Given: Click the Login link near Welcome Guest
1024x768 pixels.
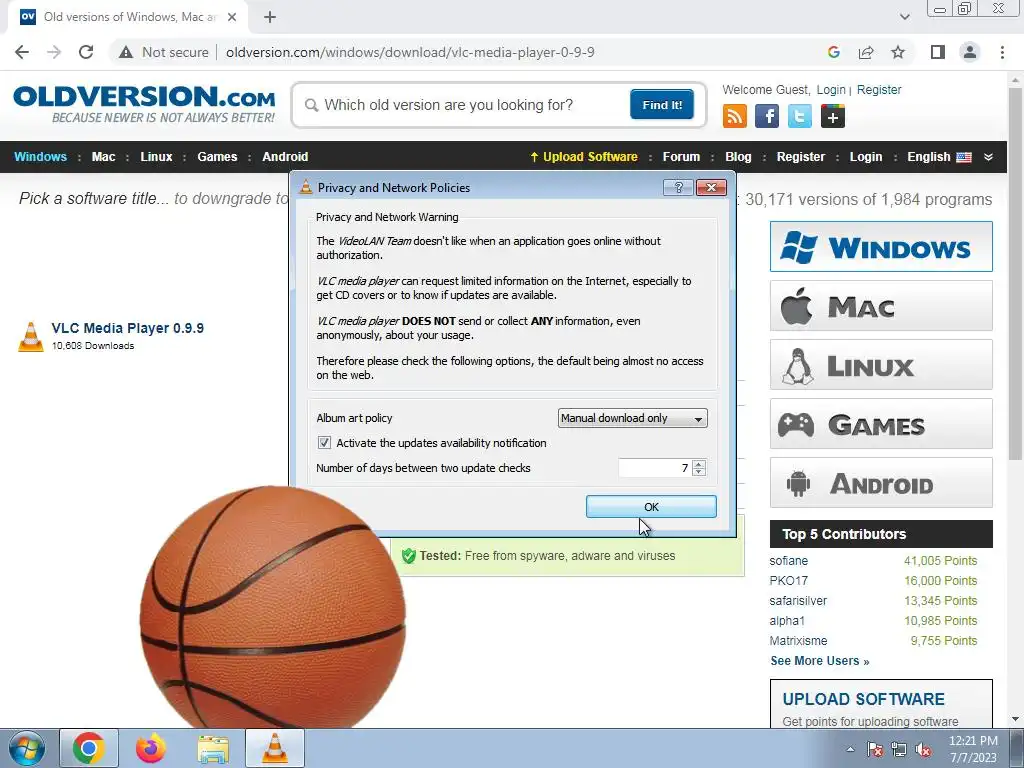Looking at the screenshot, I should pos(831,90).
